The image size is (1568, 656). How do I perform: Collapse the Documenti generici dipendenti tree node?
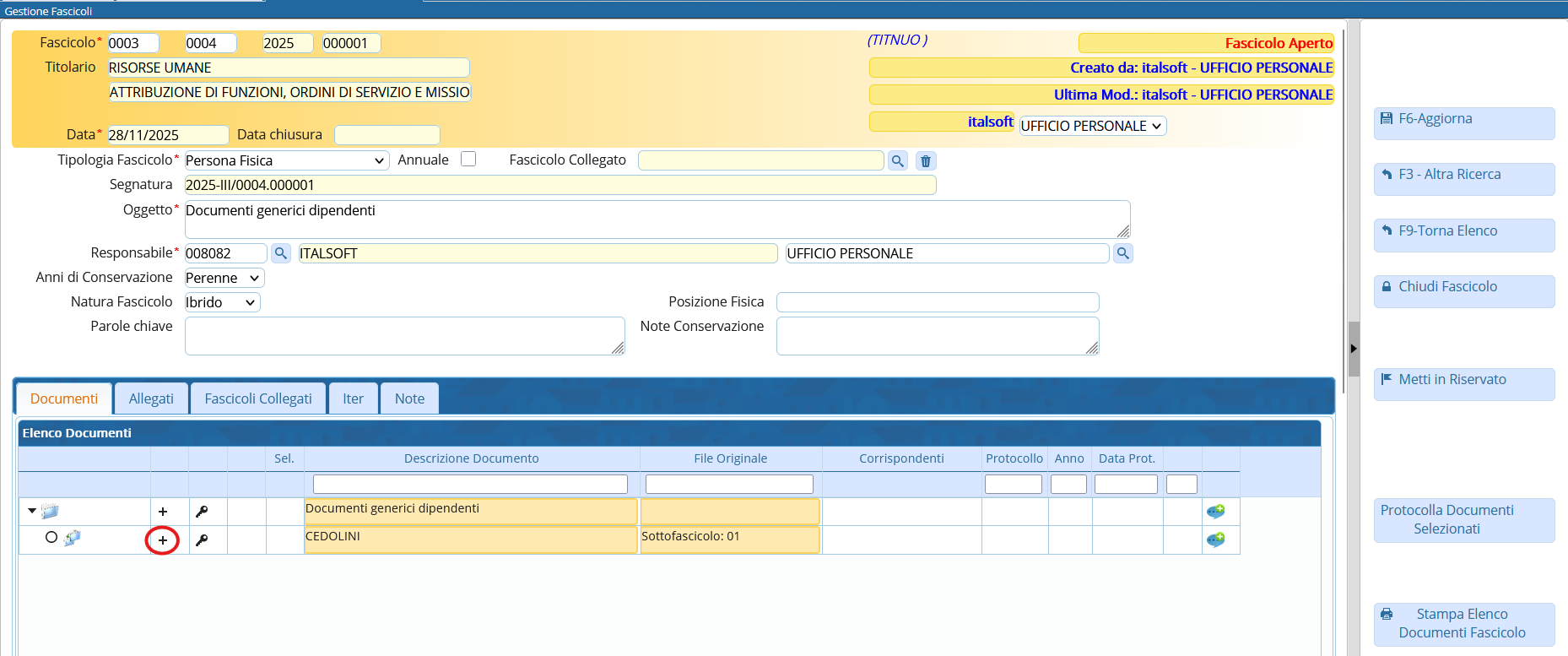click(x=32, y=511)
